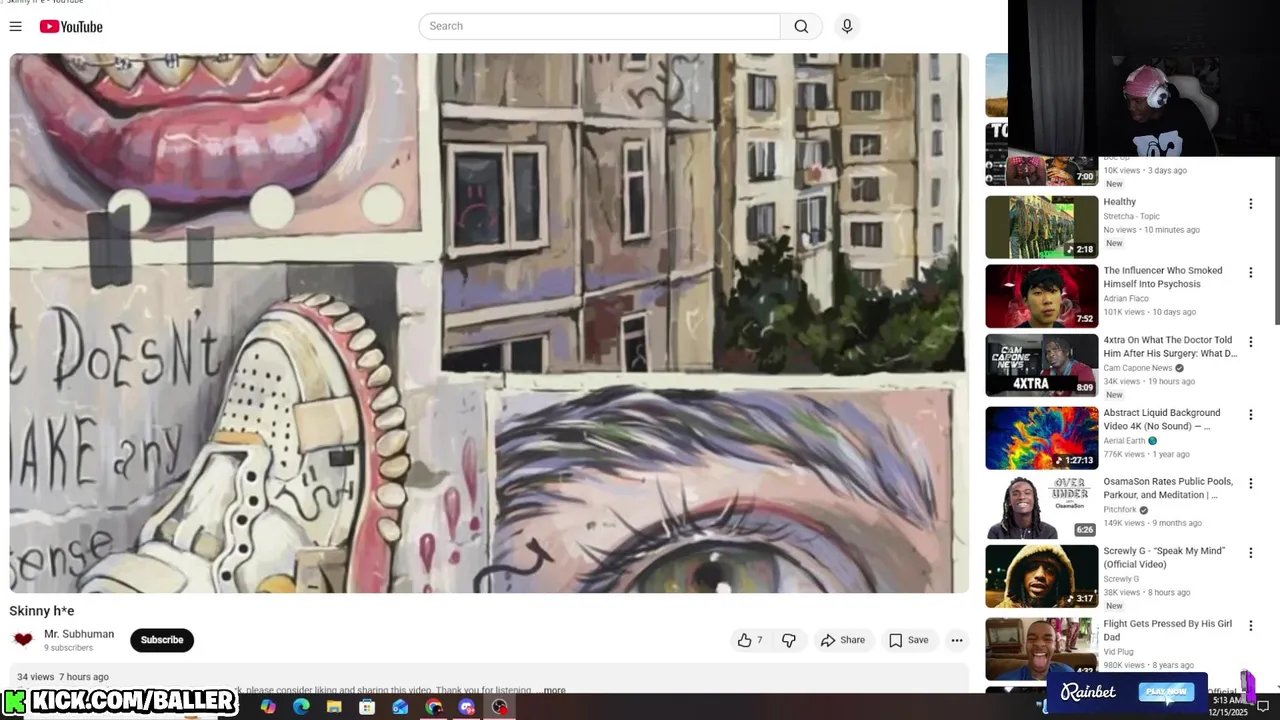The width and height of the screenshot is (1280, 720).
Task: Open the "Healthy" video title
Action: click(1119, 202)
